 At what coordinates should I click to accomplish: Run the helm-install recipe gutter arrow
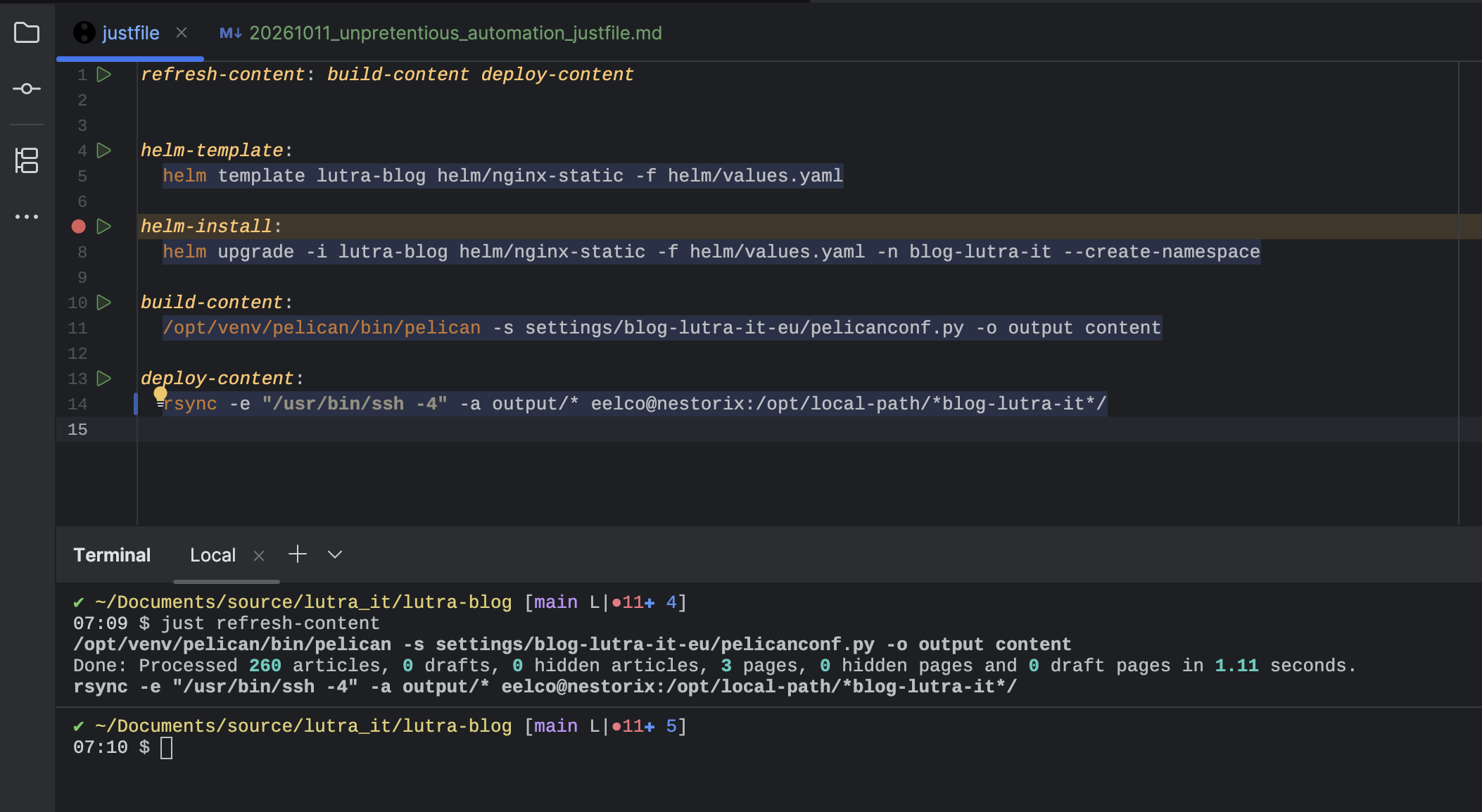click(104, 227)
